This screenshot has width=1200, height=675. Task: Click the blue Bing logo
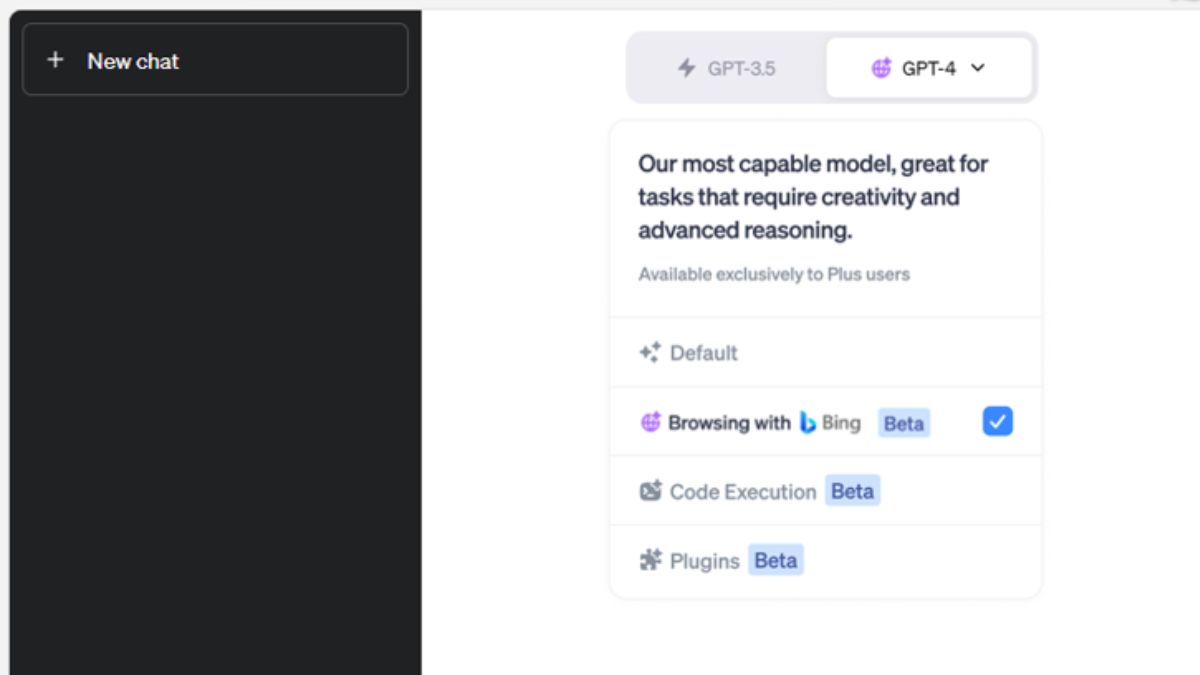pos(808,423)
